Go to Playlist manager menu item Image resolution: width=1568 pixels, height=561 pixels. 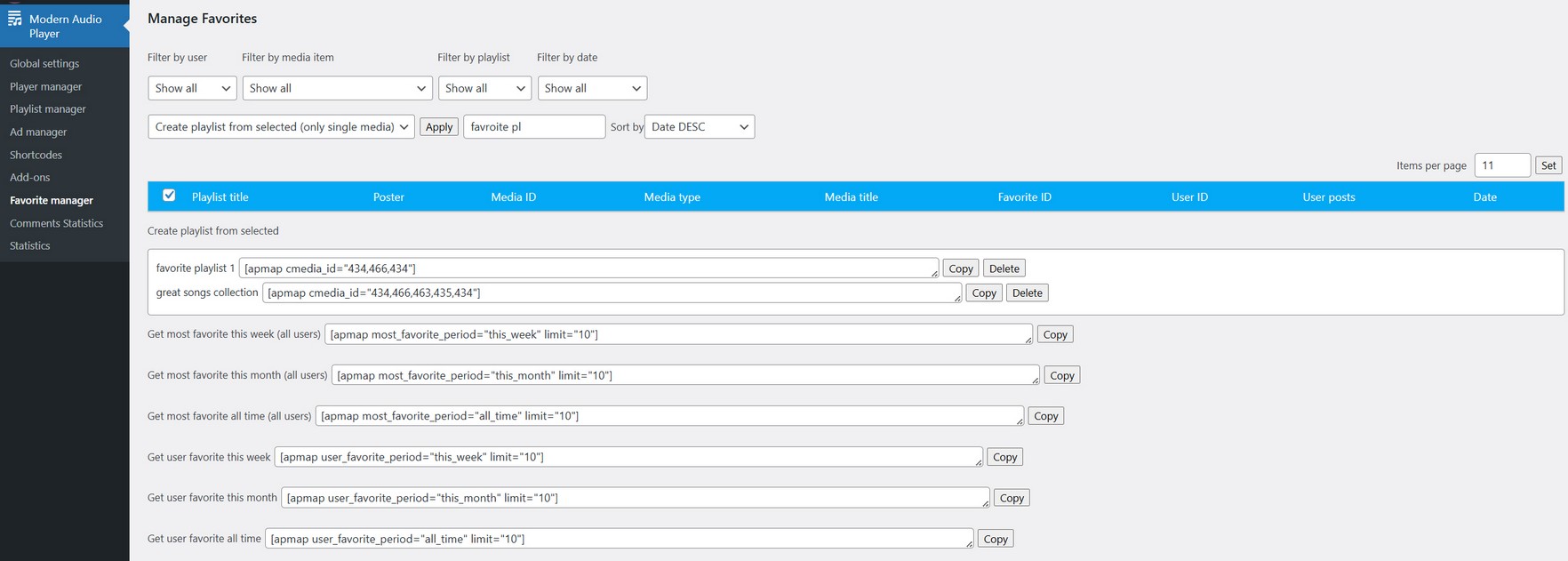48,109
